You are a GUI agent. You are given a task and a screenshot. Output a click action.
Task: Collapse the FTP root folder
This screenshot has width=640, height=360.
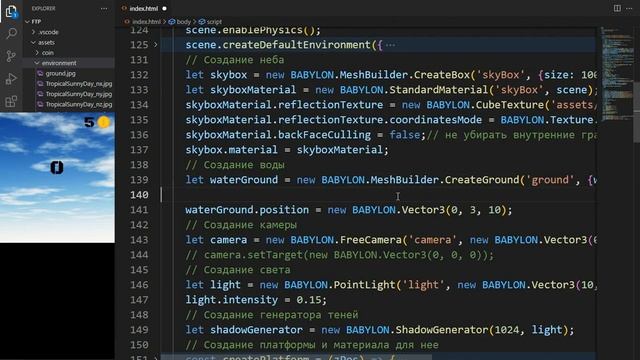27,22
